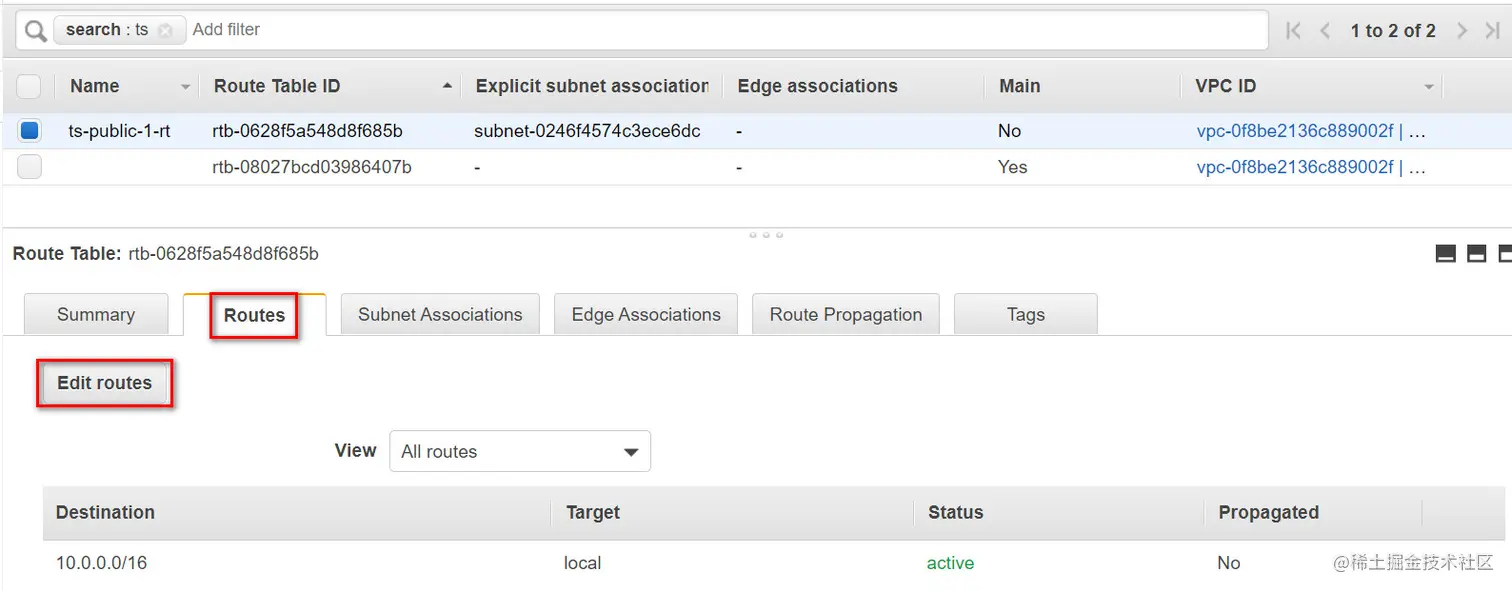Image resolution: width=1512 pixels, height=591 pixels.
Task: Grab the pane splitter dots handle
Action: 766,235
